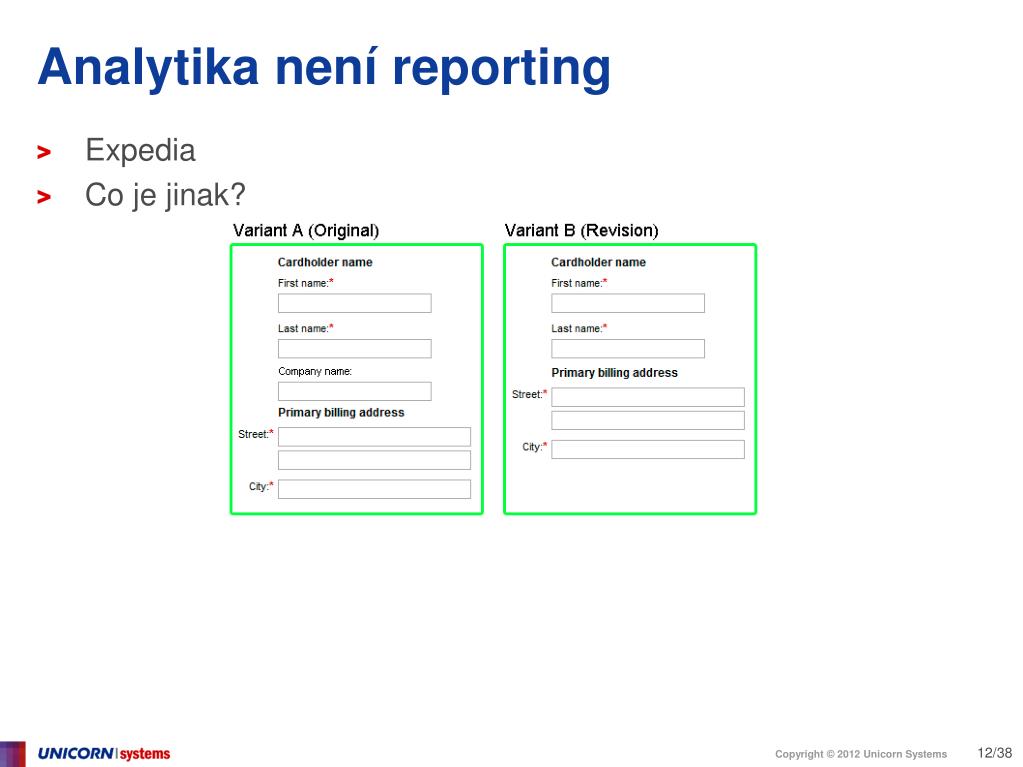Click the First name field in Variant A
Screen dimensions: 1023x767
coord(354,303)
